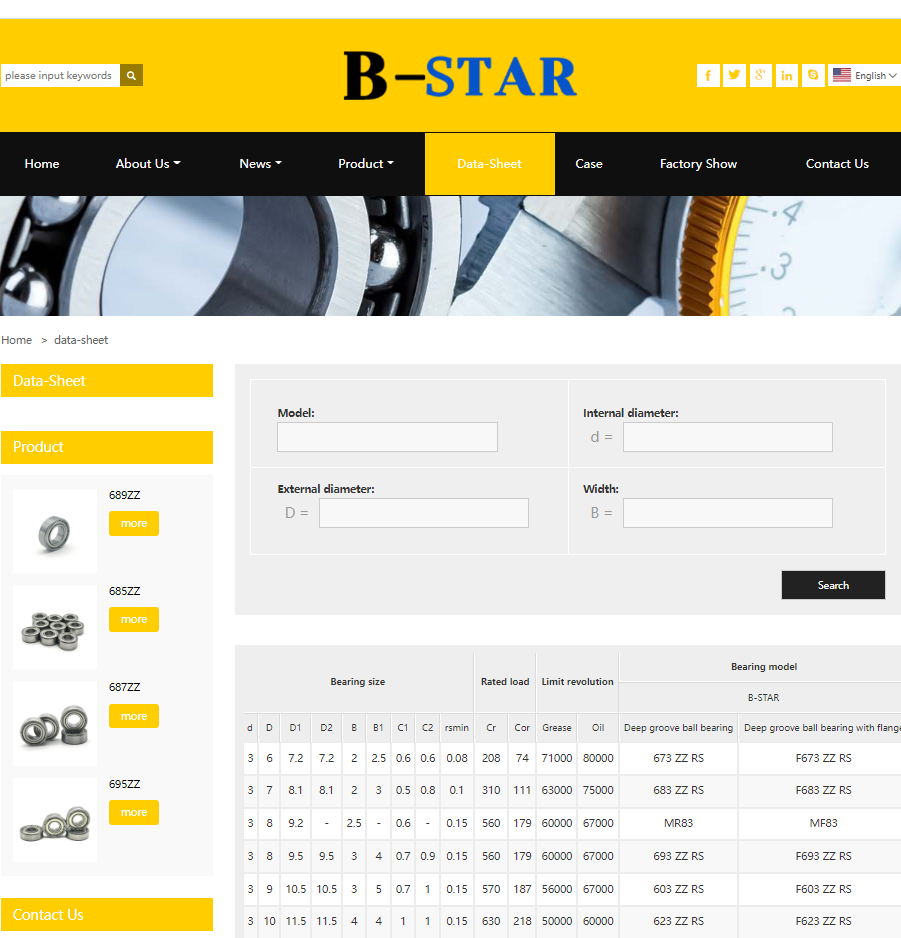Focus the Internal diameter d input
Viewport: 901px width, 938px height.
[x=728, y=437]
